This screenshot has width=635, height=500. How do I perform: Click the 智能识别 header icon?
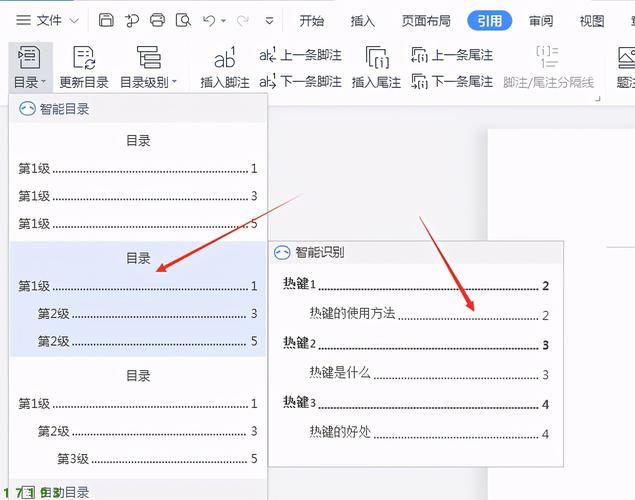pyautogui.click(x=282, y=253)
